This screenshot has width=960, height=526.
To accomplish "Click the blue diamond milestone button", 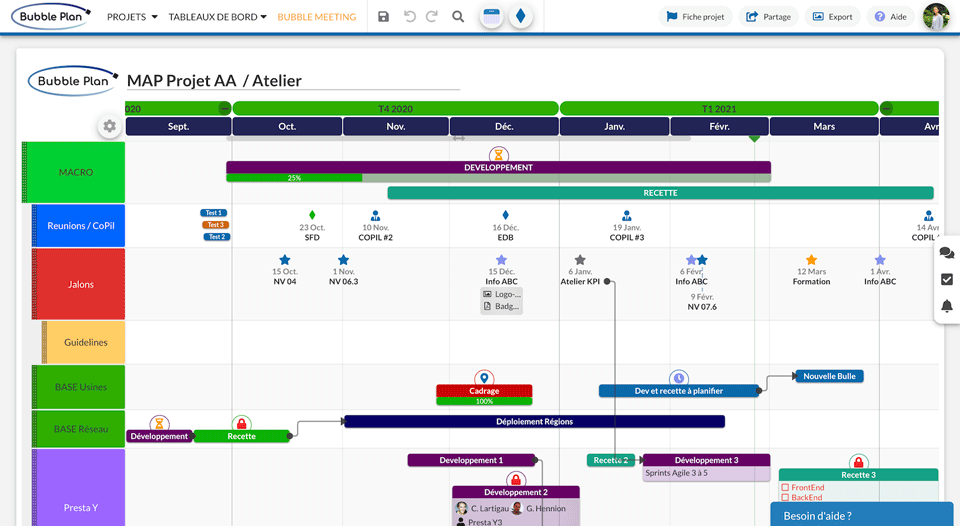I will (x=520, y=17).
